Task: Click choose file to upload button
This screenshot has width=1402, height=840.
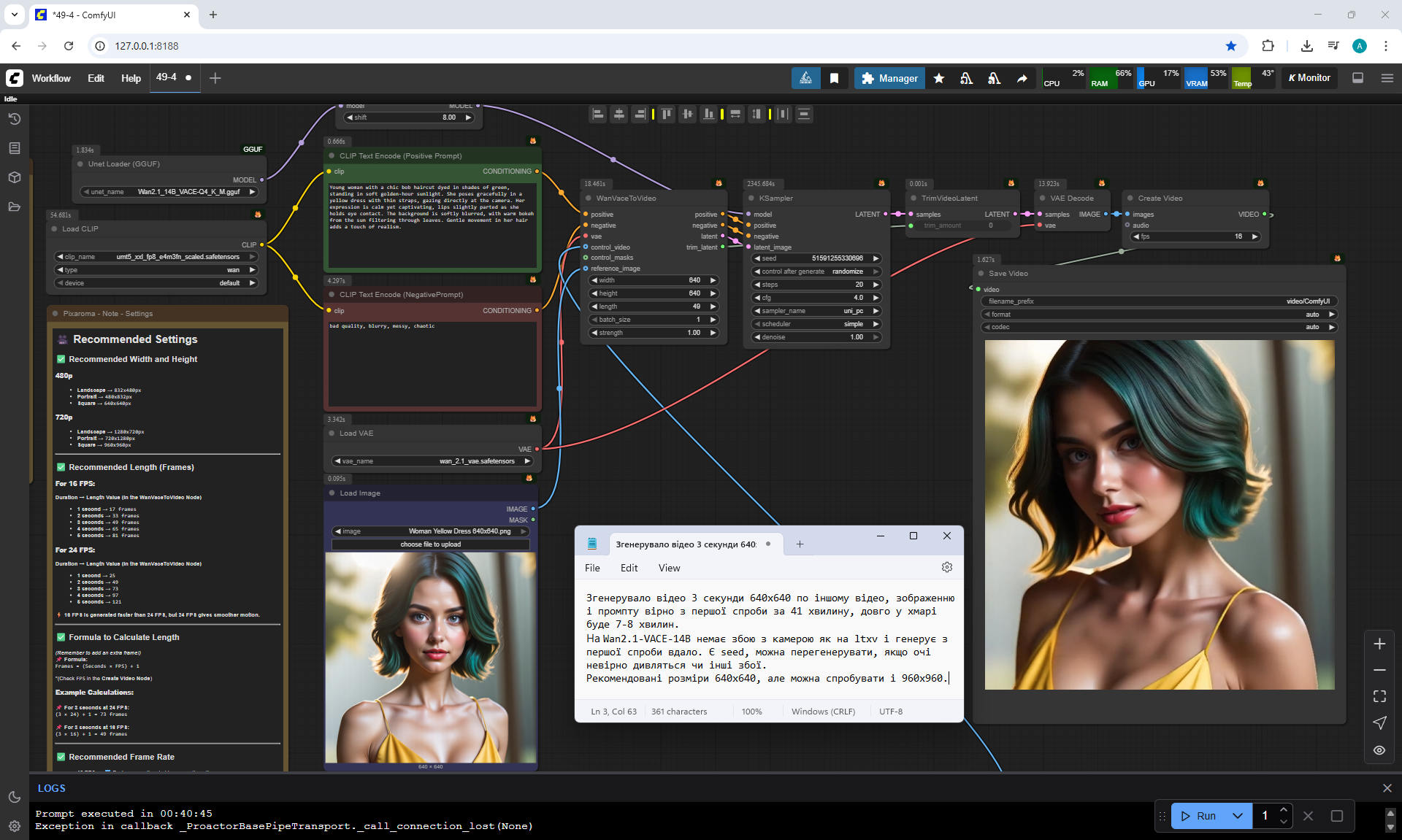Action: point(430,544)
